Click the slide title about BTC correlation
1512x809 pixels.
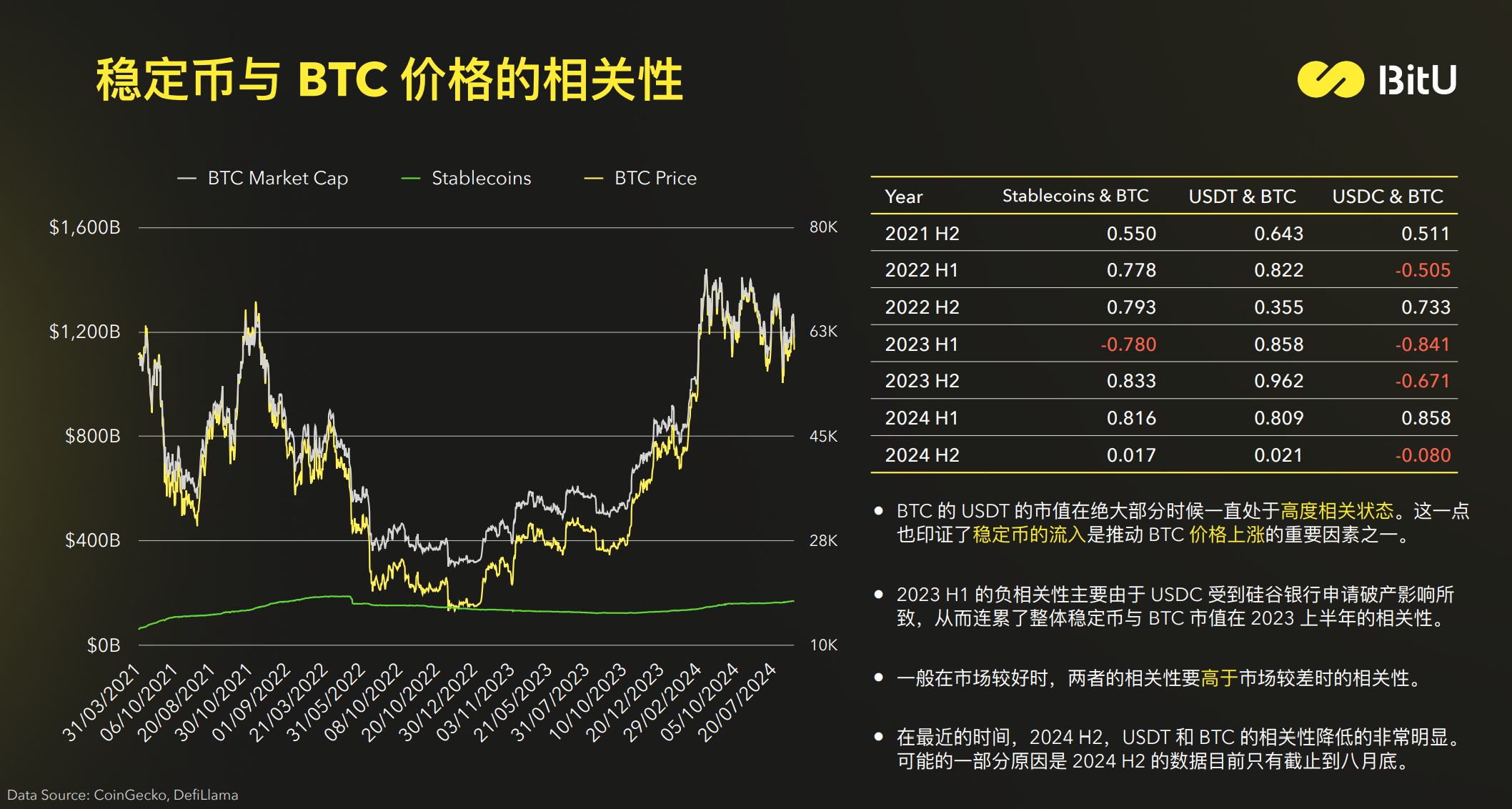pyautogui.click(x=389, y=79)
